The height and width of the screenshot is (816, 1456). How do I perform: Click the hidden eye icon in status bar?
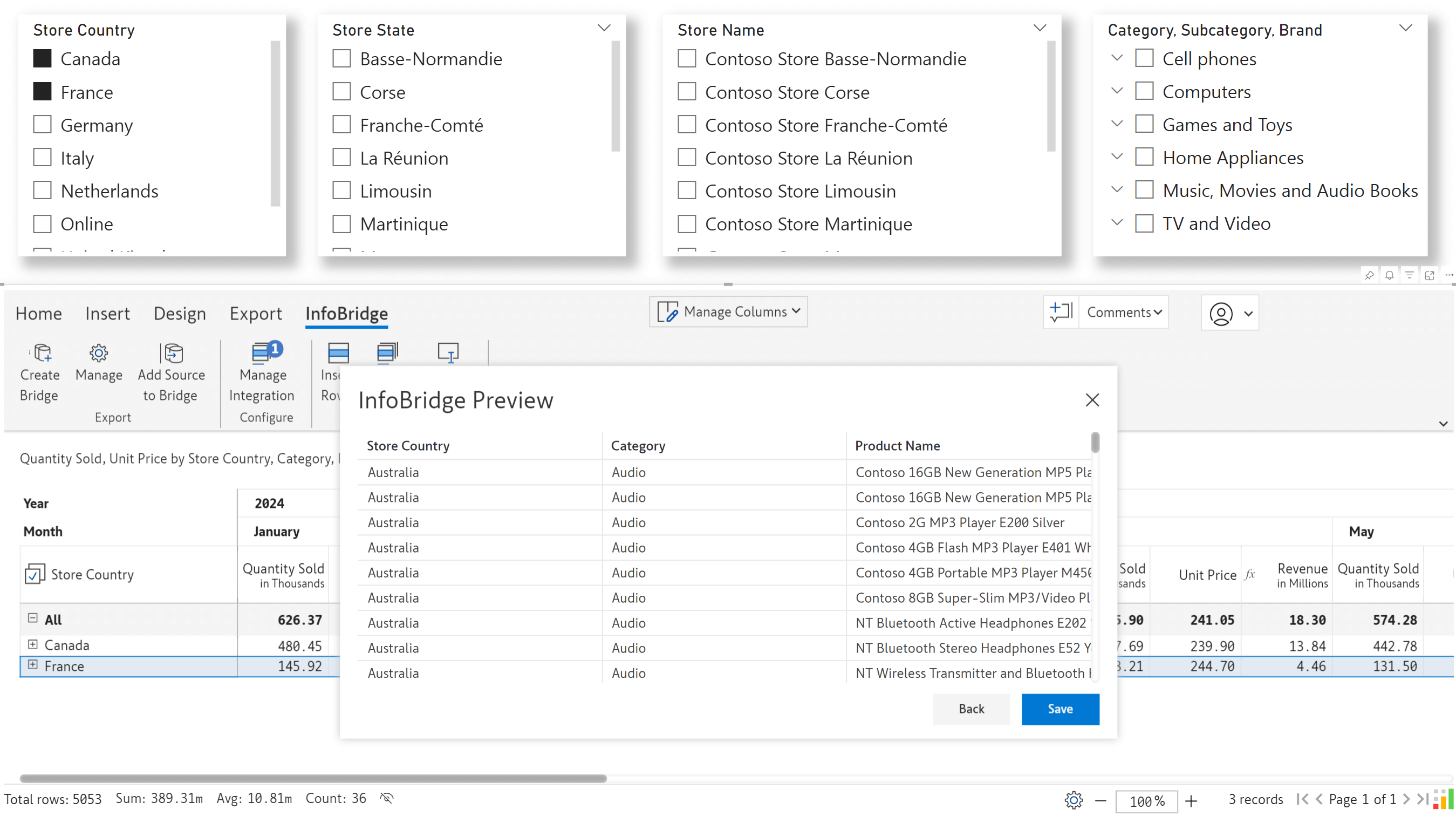tap(387, 798)
